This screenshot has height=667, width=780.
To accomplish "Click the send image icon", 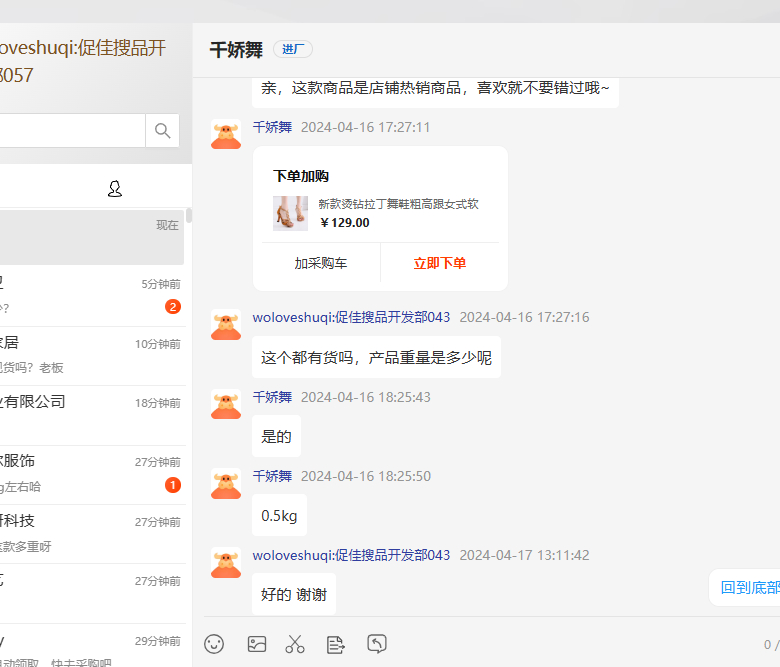I will [257, 644].
